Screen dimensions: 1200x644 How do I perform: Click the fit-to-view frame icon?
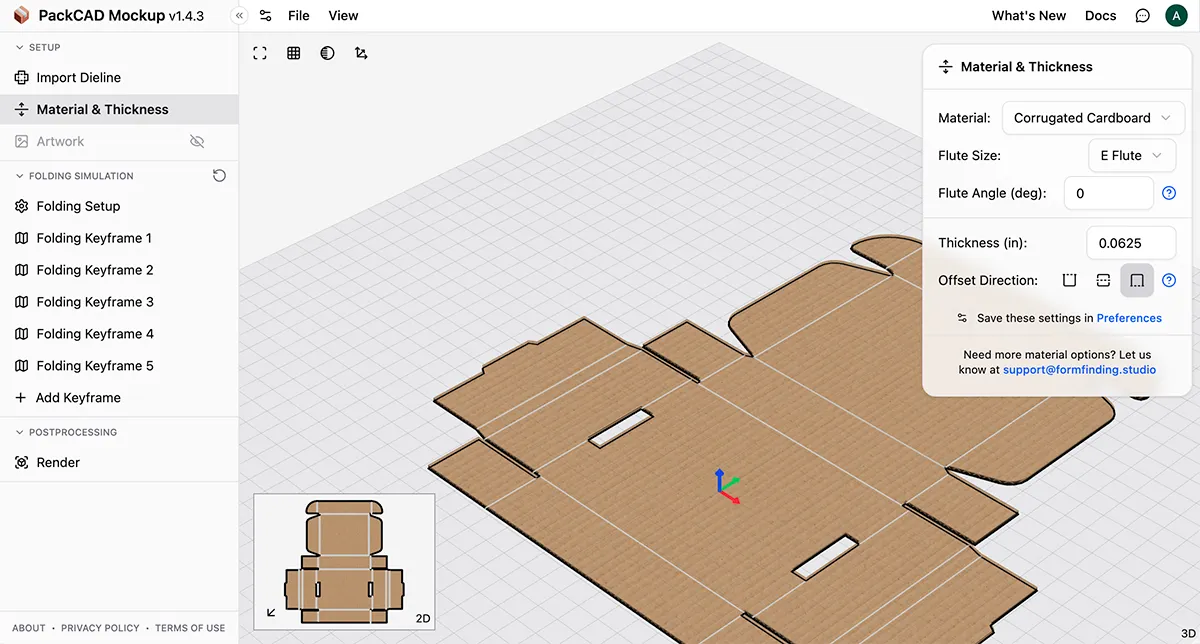point(260,53)
